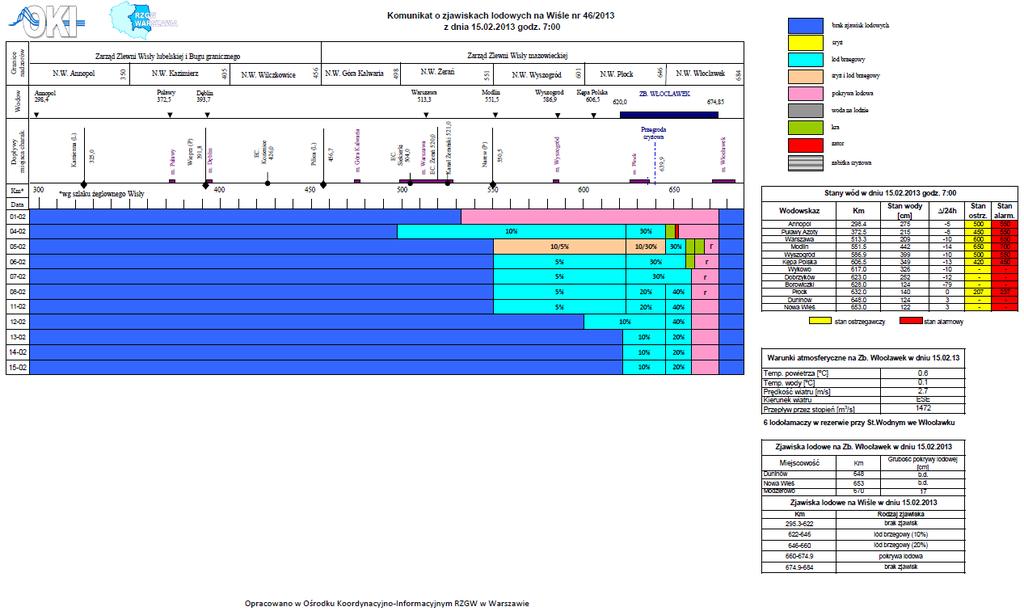Click the 'lód brzegowy (20%)' cell
This screenshot has width=1024, height=611.
click(901, 544)
